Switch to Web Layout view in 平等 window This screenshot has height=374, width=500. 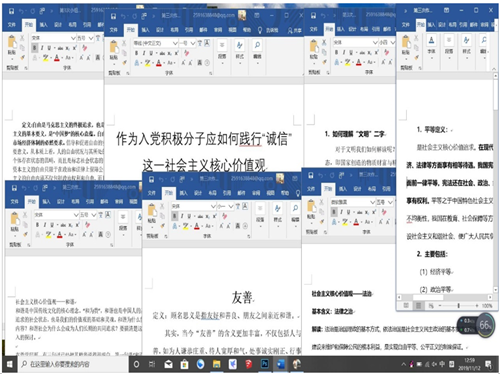tap(431, 305)
